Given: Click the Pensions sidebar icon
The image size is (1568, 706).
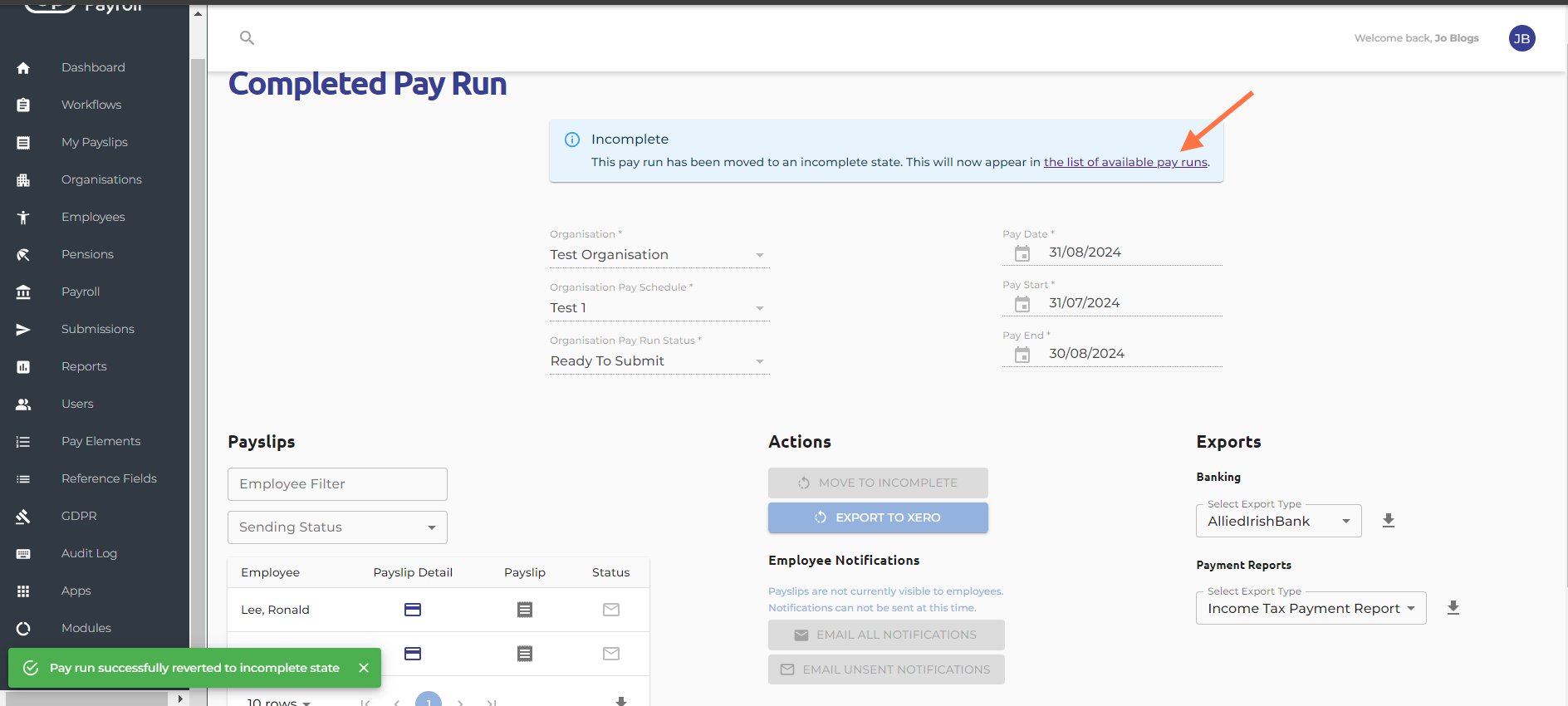Looking at the screenshot, I should coord(23,255).
